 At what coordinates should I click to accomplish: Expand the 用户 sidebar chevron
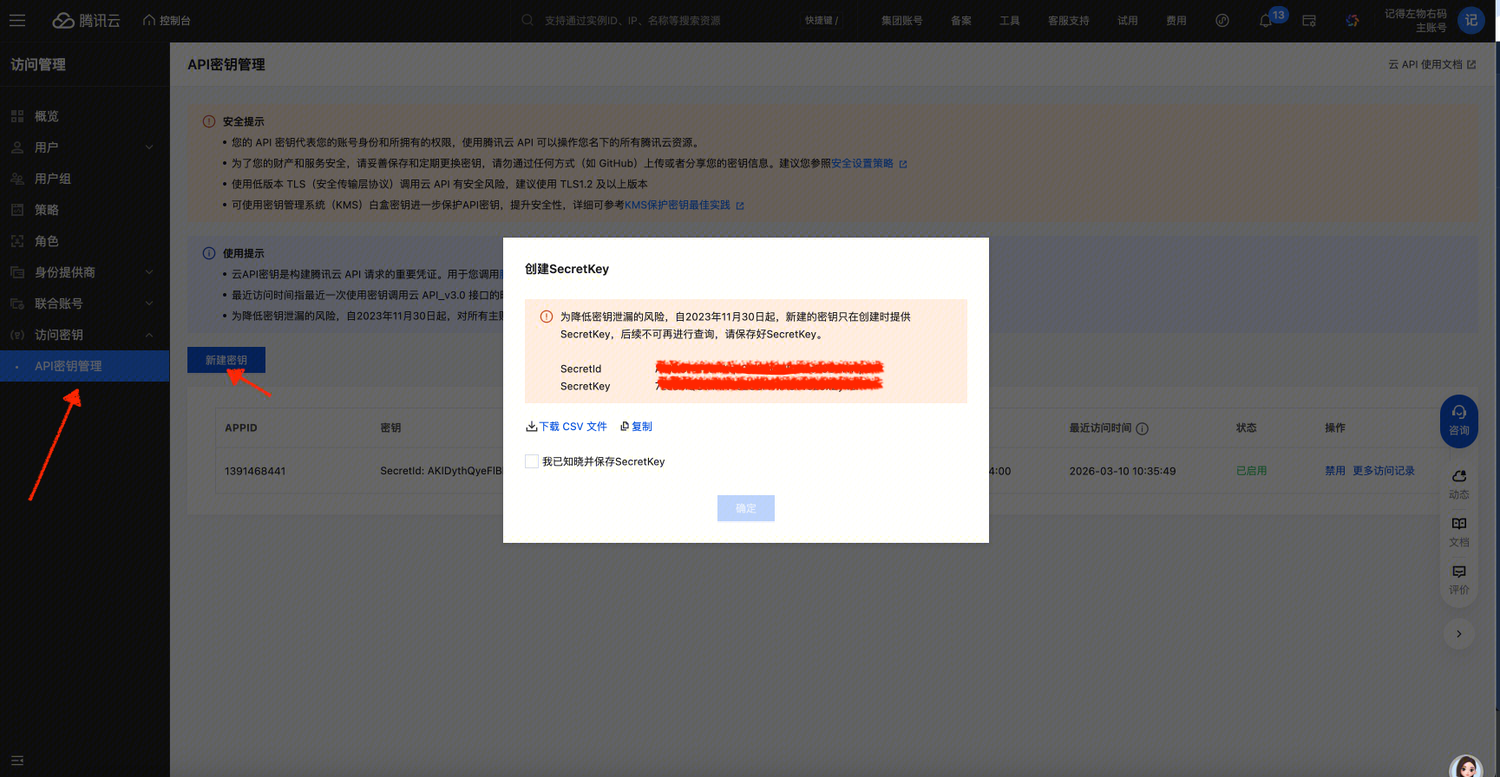click(149, 148)
